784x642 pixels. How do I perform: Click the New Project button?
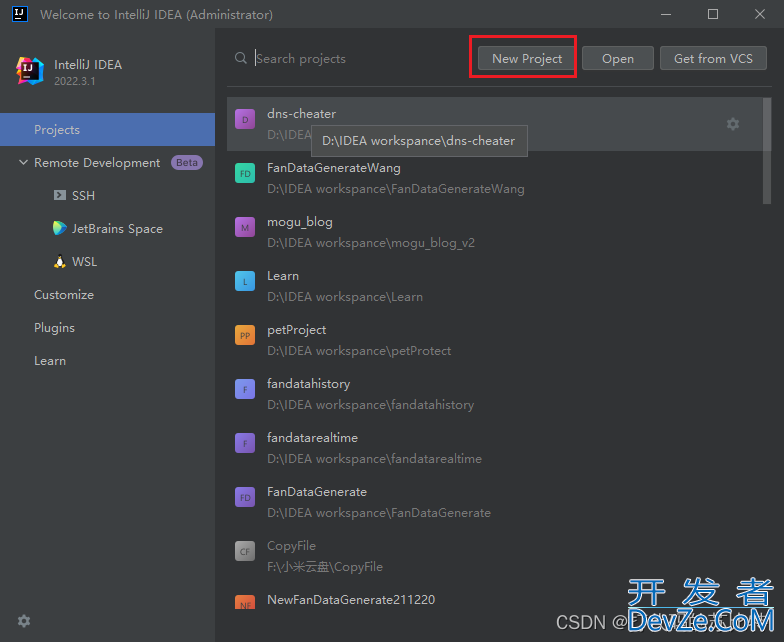tap(526, 58)
